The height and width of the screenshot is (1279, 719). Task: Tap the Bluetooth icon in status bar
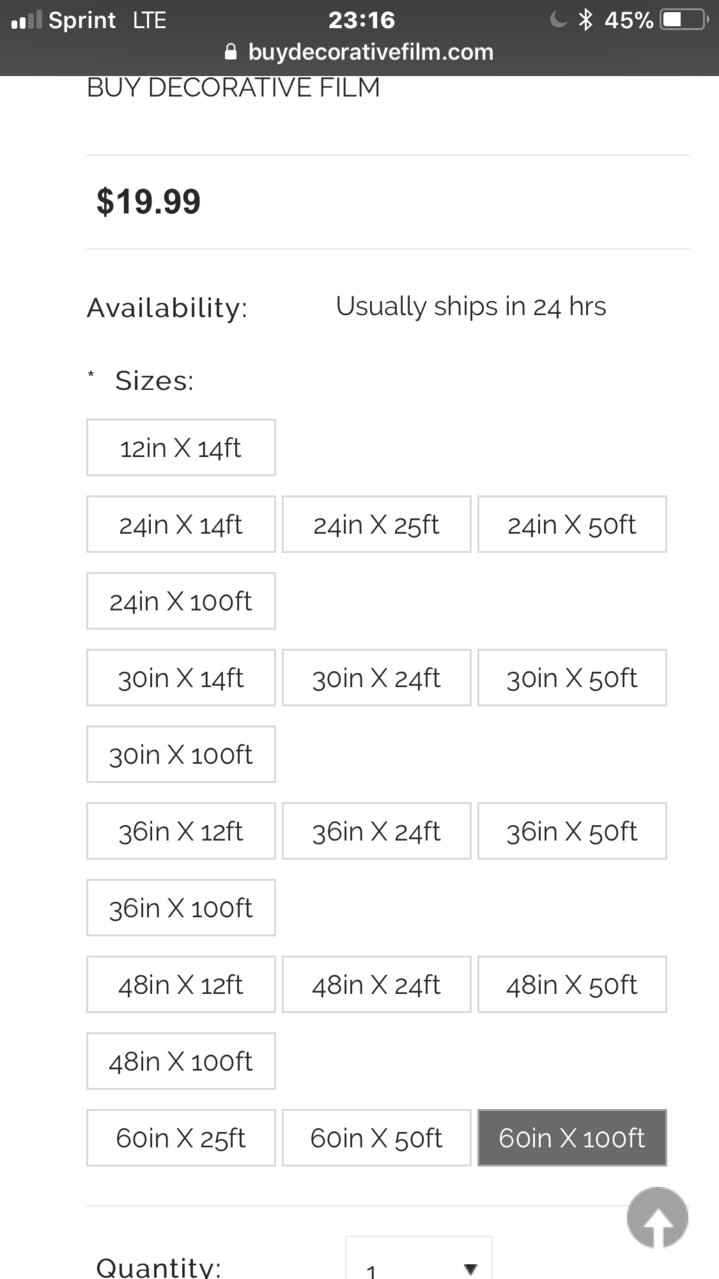pos(587,20)
